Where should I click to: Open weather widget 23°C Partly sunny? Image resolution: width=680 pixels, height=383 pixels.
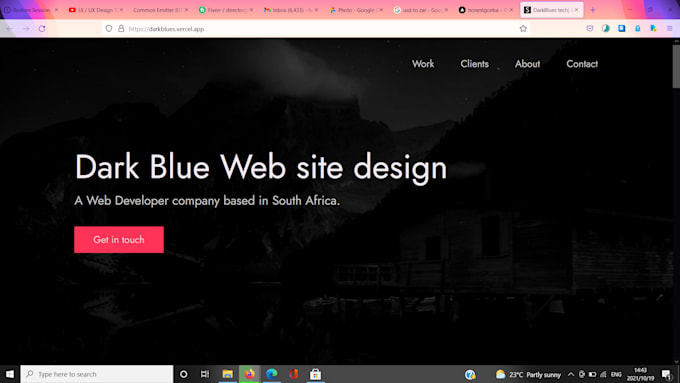[x=528, y=374]
